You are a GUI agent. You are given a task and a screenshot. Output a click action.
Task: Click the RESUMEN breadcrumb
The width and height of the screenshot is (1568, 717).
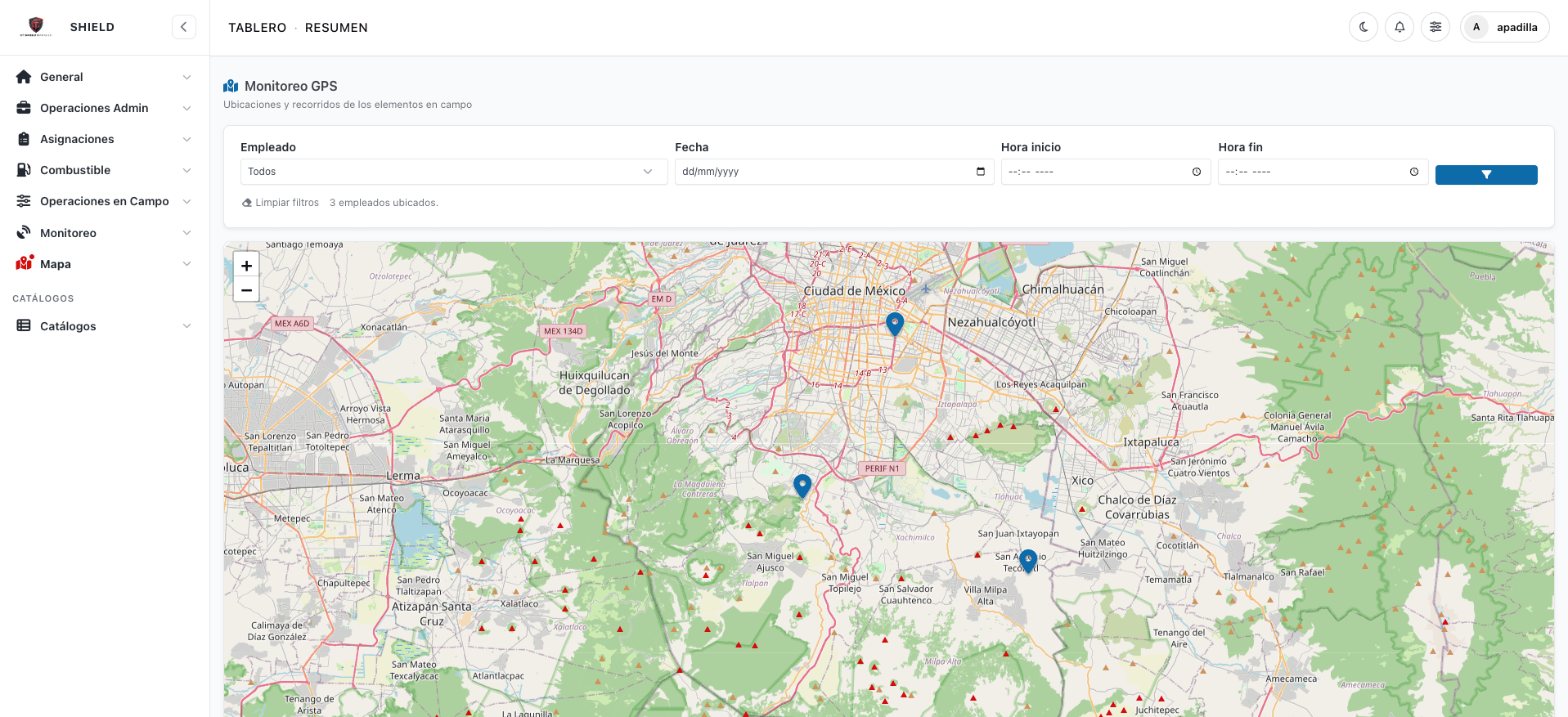(336, 28)
